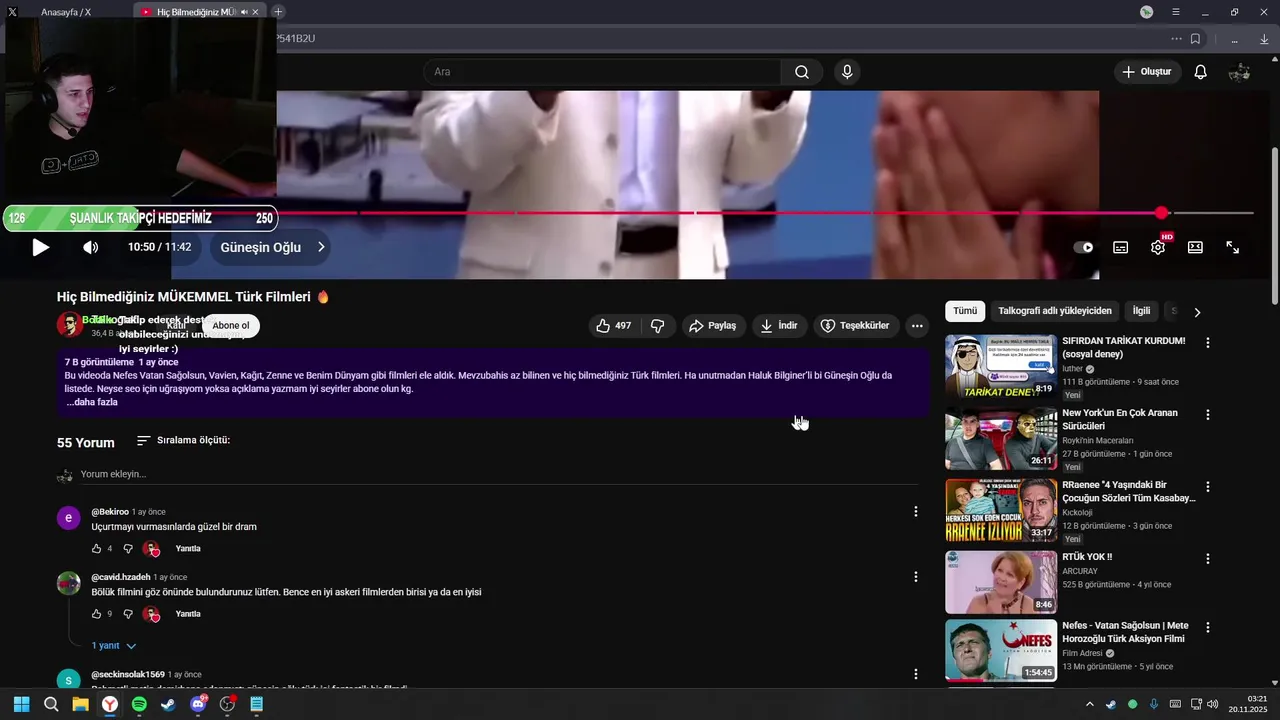The height and width of the screenshot is (720, 1280).
Task: Select Talkografi adlı yükleyiciden chip
Action: tap(1055, 311)
